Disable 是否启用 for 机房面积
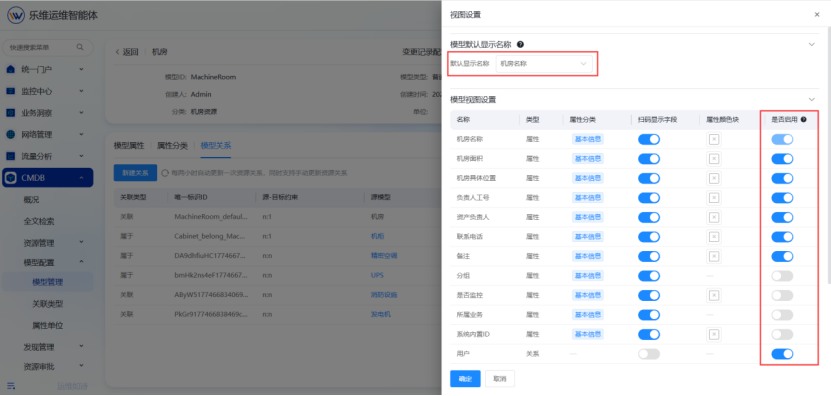The image size is (831, 396). pyautogui.click(x=782, y=159)
